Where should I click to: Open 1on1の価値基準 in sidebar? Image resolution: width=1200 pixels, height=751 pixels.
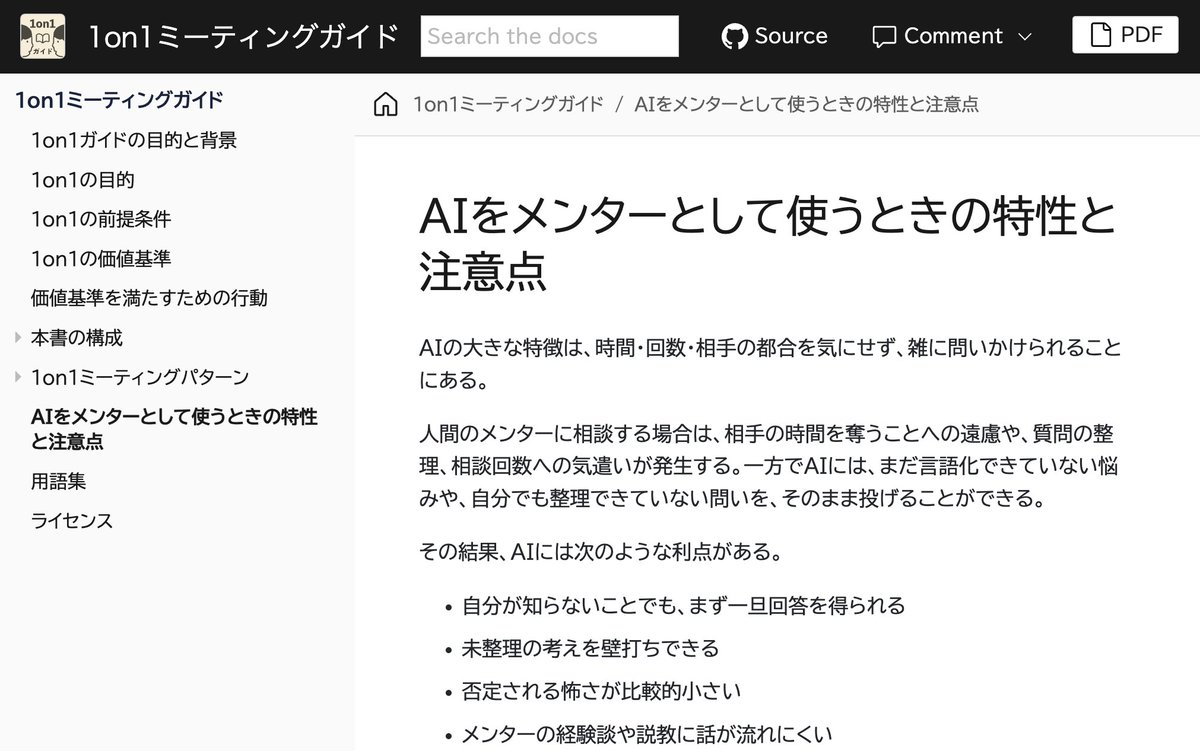[x=101, y=259]
